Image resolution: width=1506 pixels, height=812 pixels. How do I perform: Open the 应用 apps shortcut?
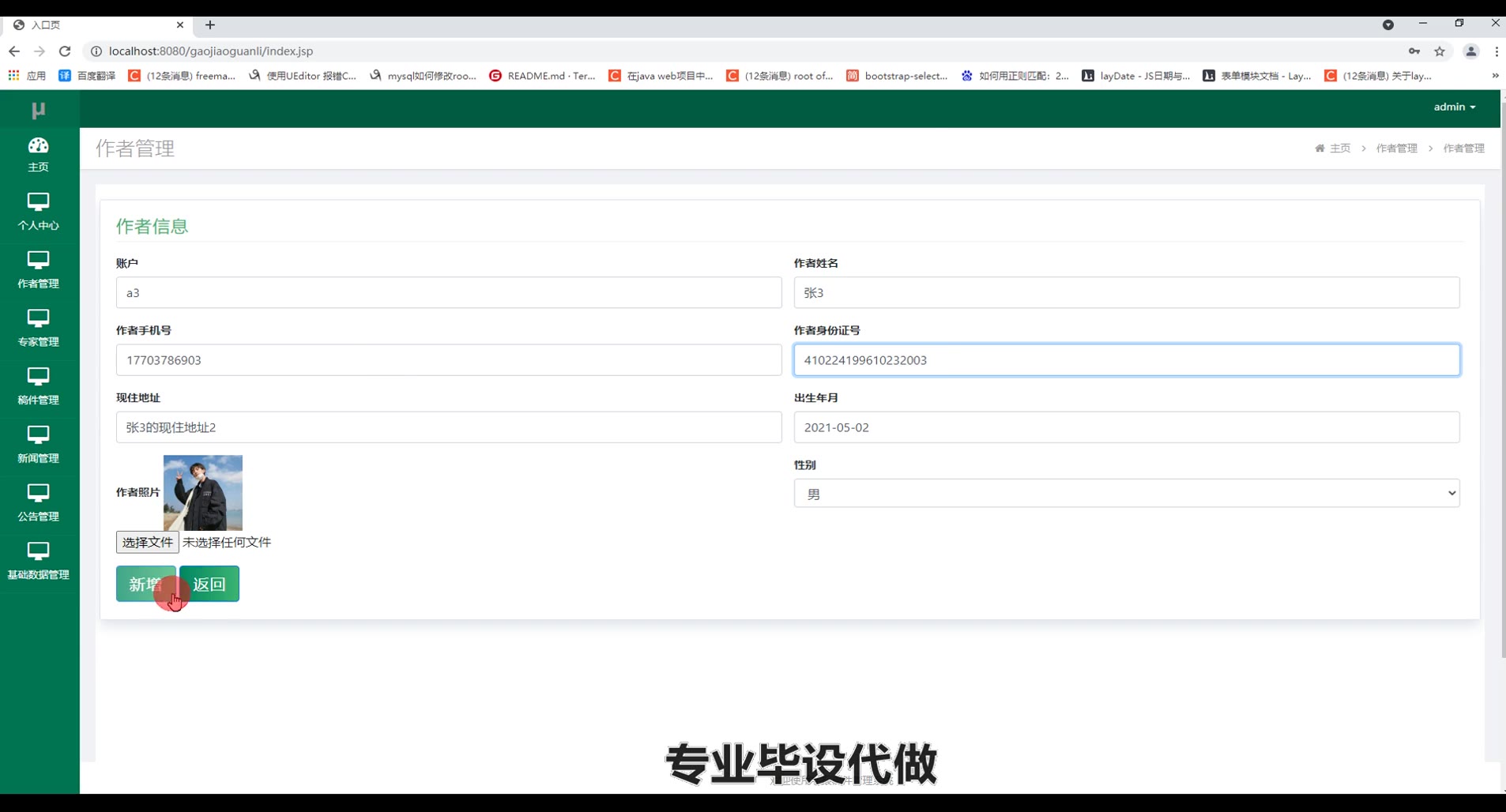point(28,76)
